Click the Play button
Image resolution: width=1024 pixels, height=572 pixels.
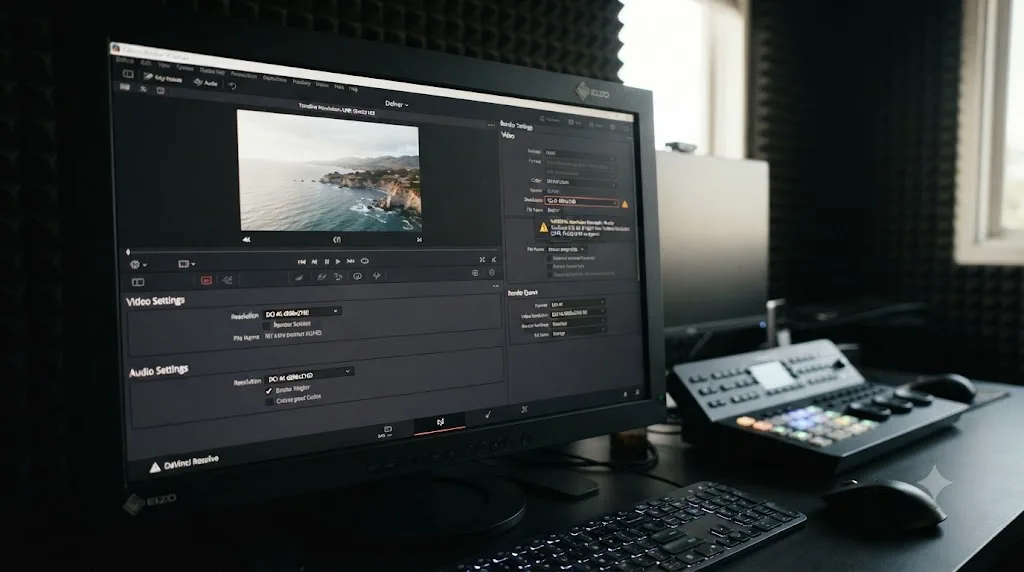point(338,261)
